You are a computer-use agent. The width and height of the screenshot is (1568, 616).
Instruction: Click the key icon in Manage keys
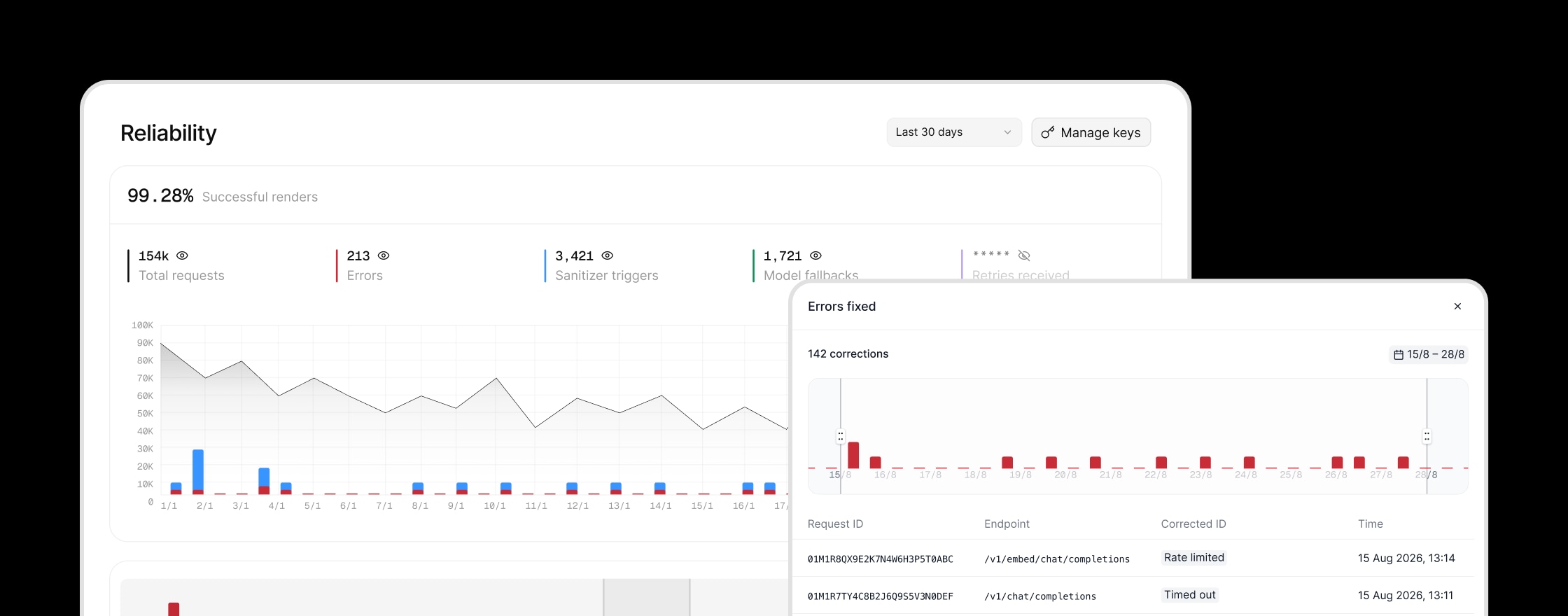tap(1048, 132)
